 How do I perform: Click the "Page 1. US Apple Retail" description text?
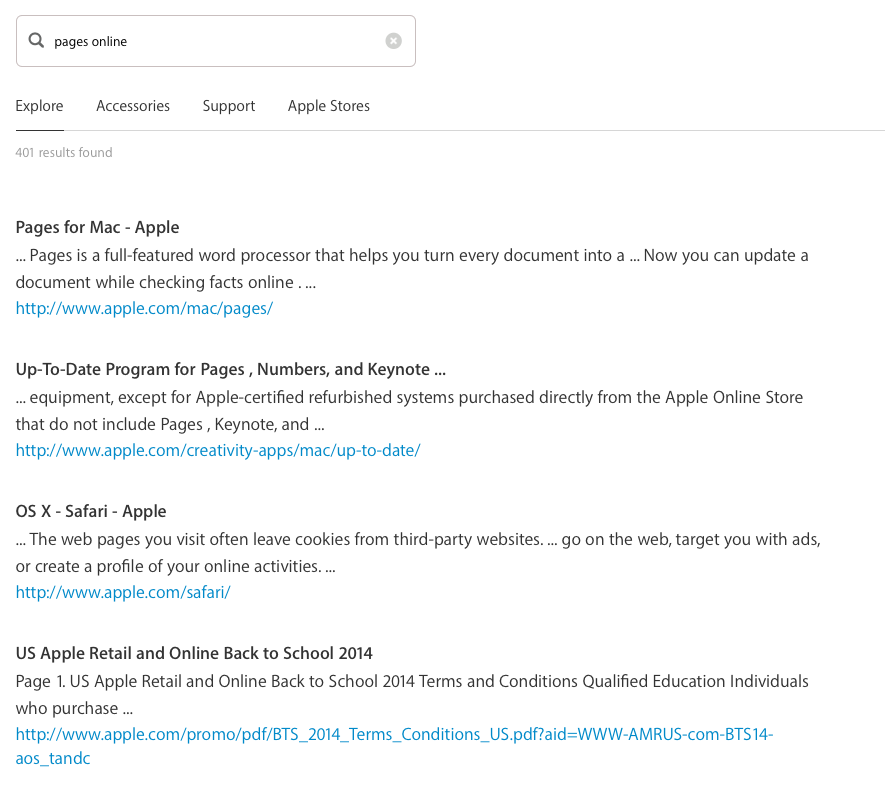click(412, 694)
